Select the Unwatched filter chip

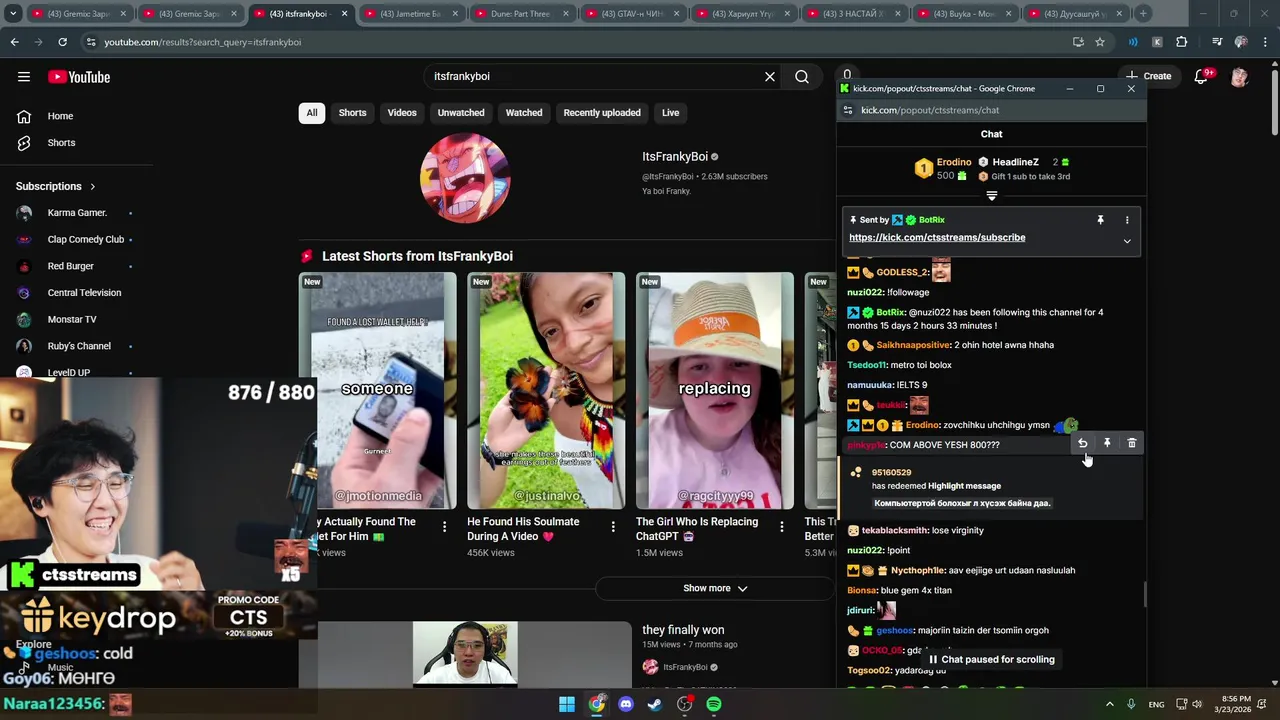(x=461, y=113)
